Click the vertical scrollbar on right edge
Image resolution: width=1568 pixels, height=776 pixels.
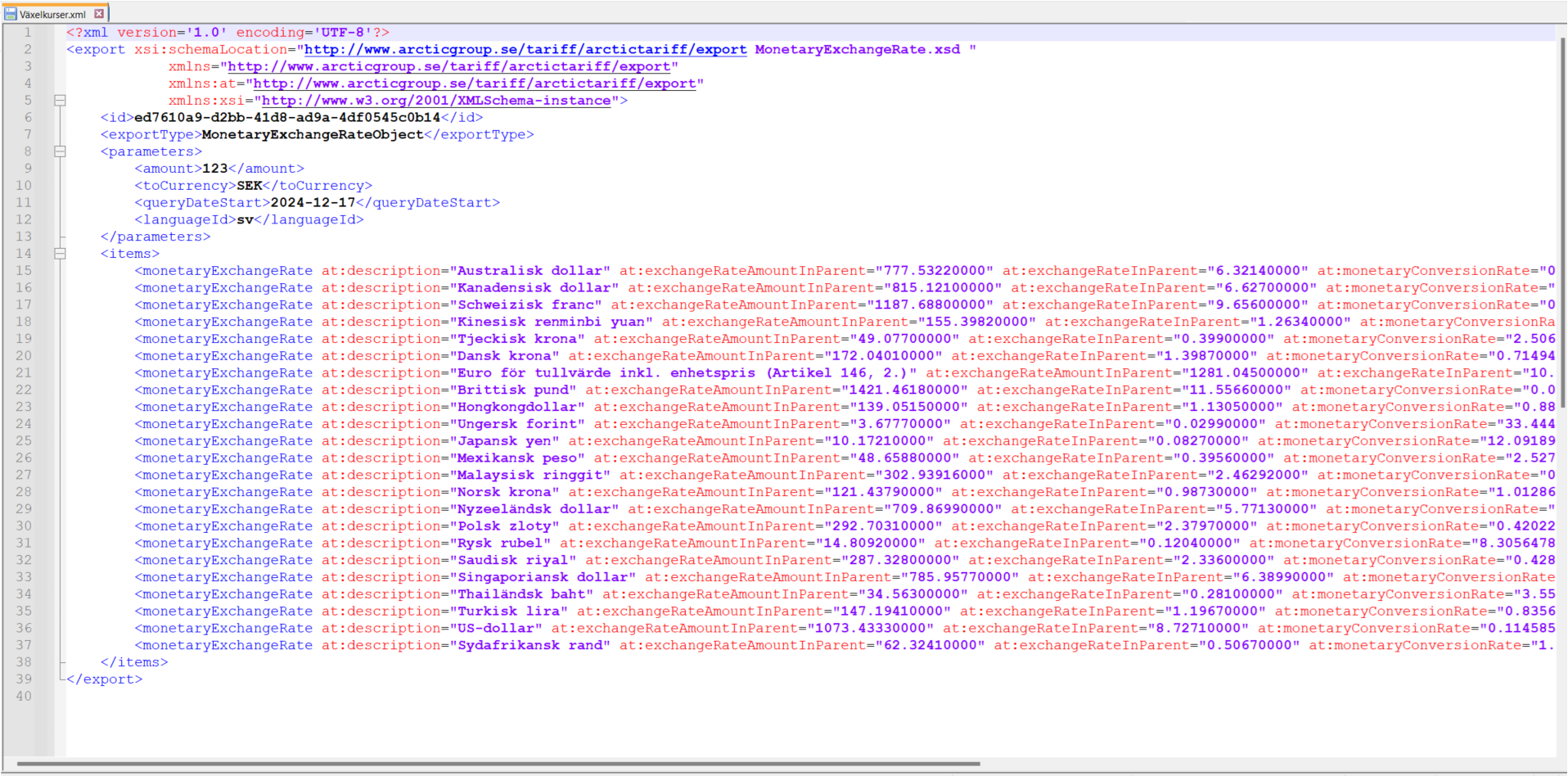click(x=1561, y=246)
